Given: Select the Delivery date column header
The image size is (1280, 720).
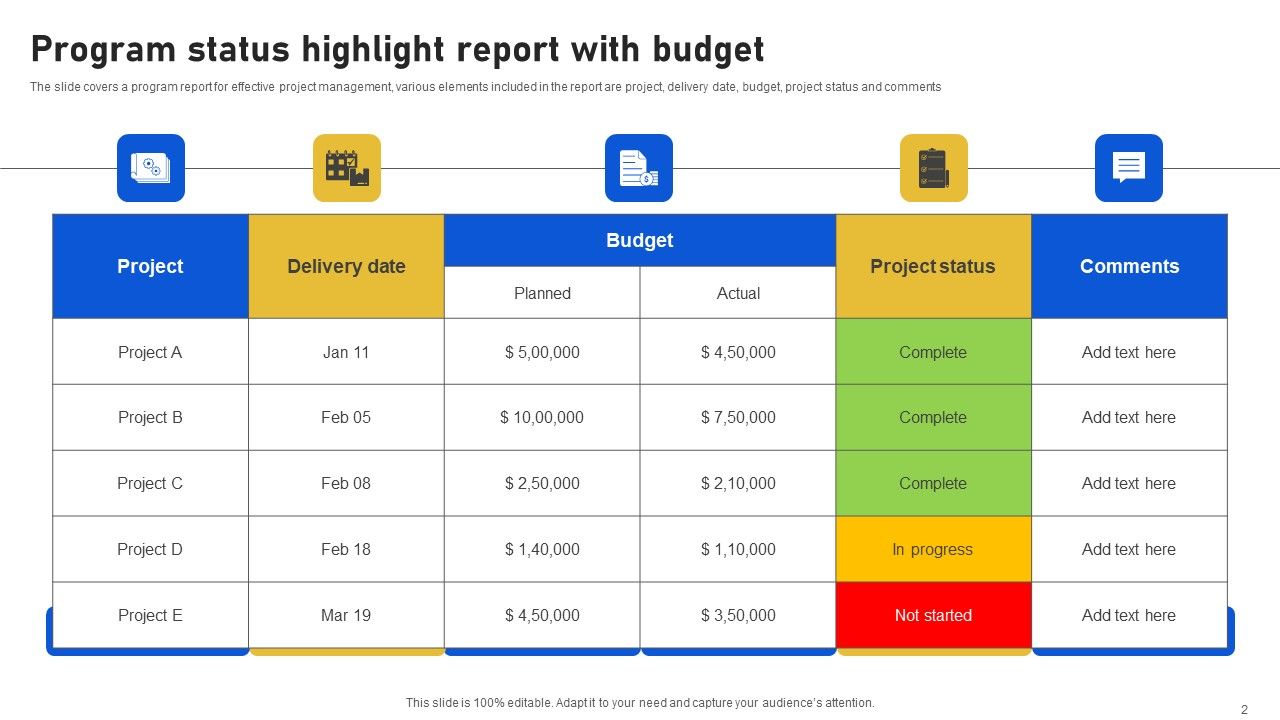Looking at the screenshot, I should [x=346, y=266].
